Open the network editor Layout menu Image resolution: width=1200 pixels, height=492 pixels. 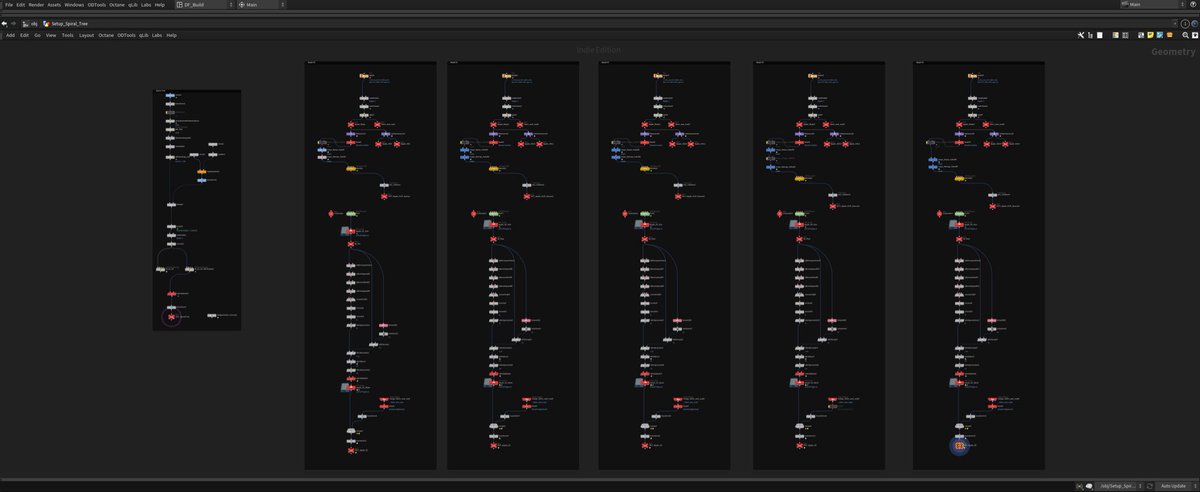click(x=87, y=35)
